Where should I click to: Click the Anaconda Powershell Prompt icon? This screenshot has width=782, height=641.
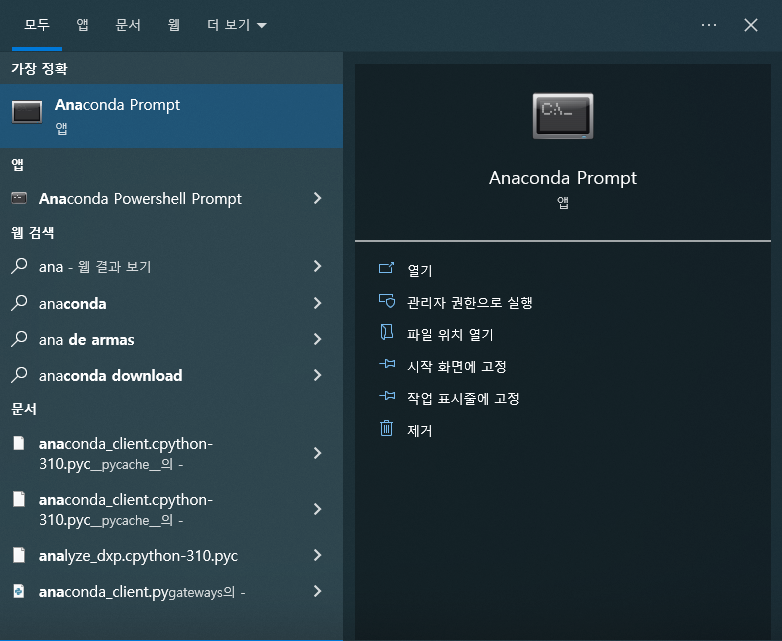(x=19, y=199)
